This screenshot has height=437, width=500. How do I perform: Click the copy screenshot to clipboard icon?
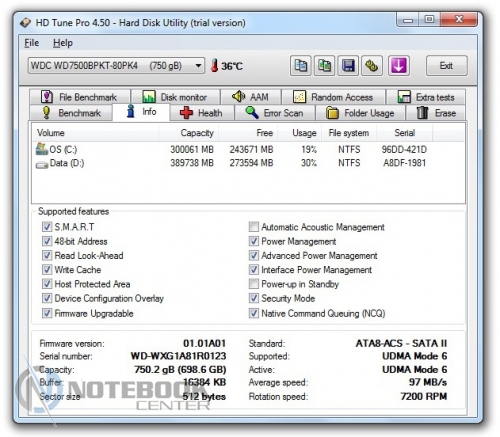pos(324,66)
